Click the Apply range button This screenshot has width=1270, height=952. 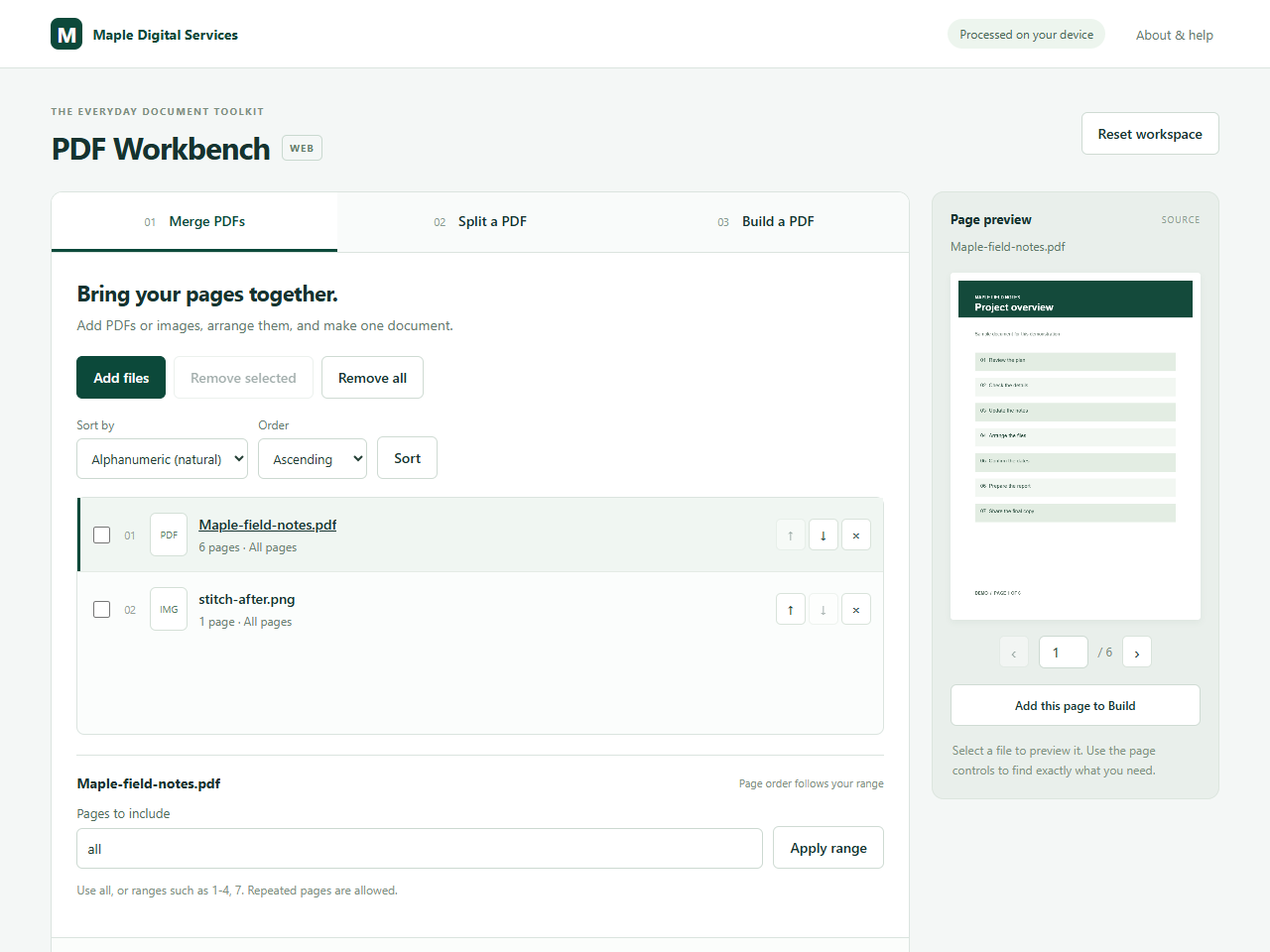pos(828,848)
